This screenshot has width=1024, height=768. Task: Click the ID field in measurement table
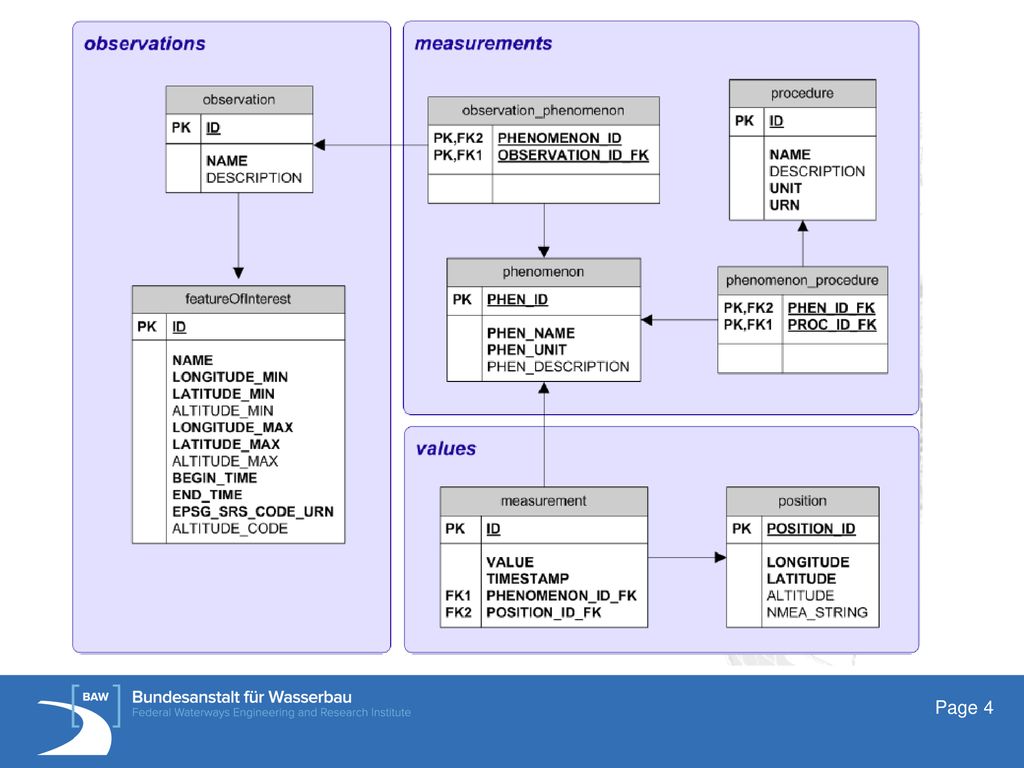tap(494, 529)
